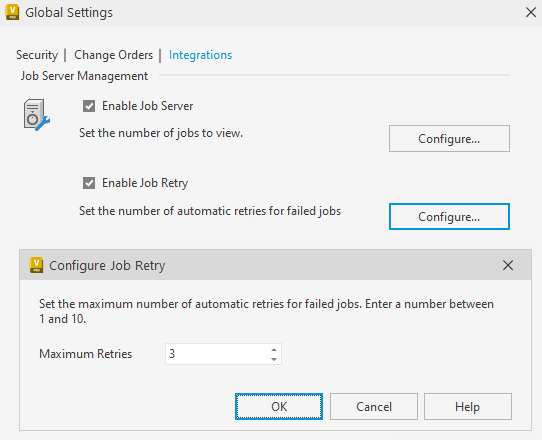
Task: Close the Configure Job Retry dialog
Action: 508,265
